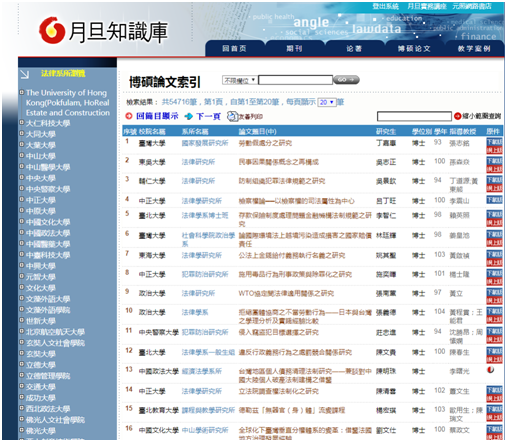Expand the 中國文化大學 tree node
This screenshot has height=442, width=507.
pos(22,222)
